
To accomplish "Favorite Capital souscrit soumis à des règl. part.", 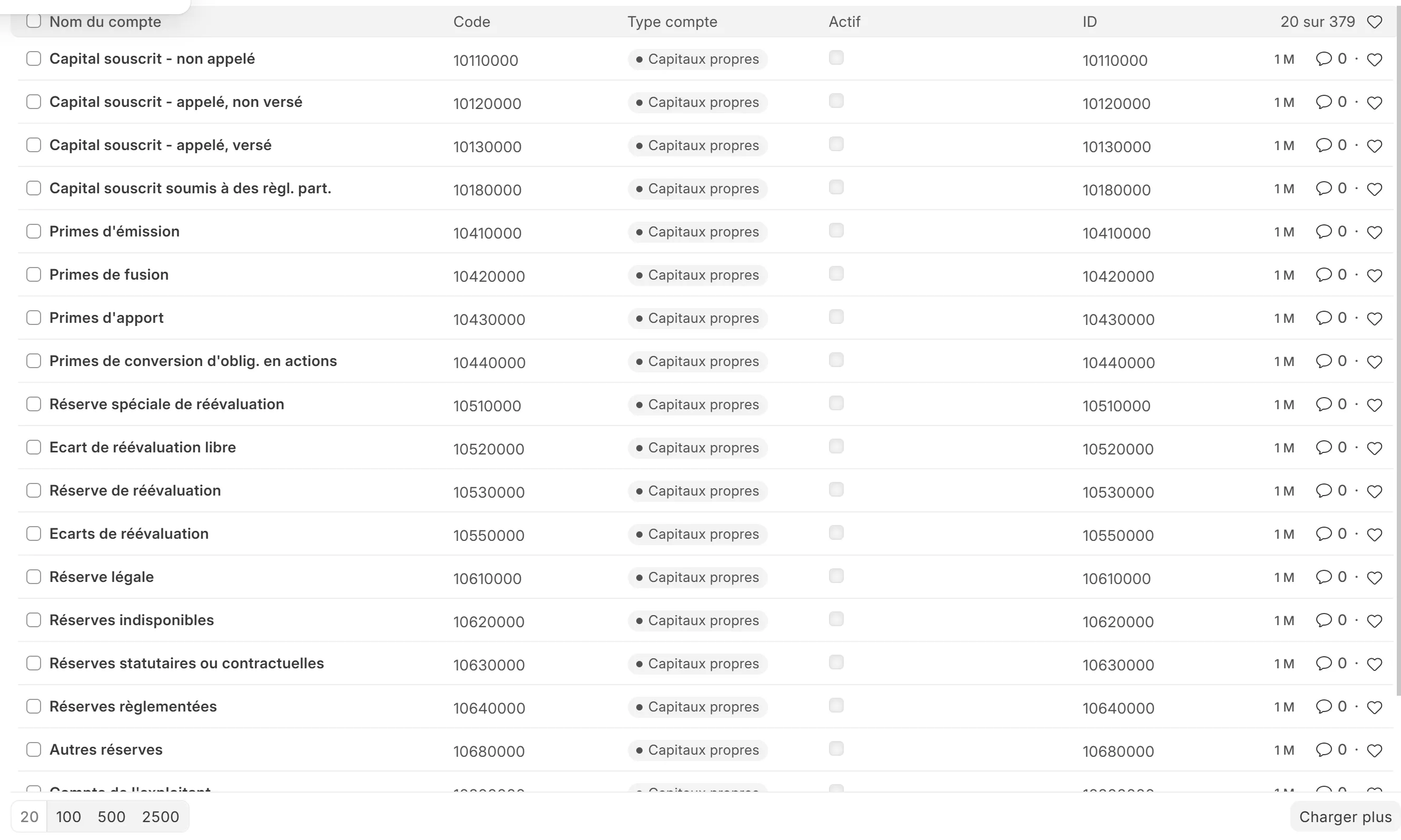I will pos(1374,189).
